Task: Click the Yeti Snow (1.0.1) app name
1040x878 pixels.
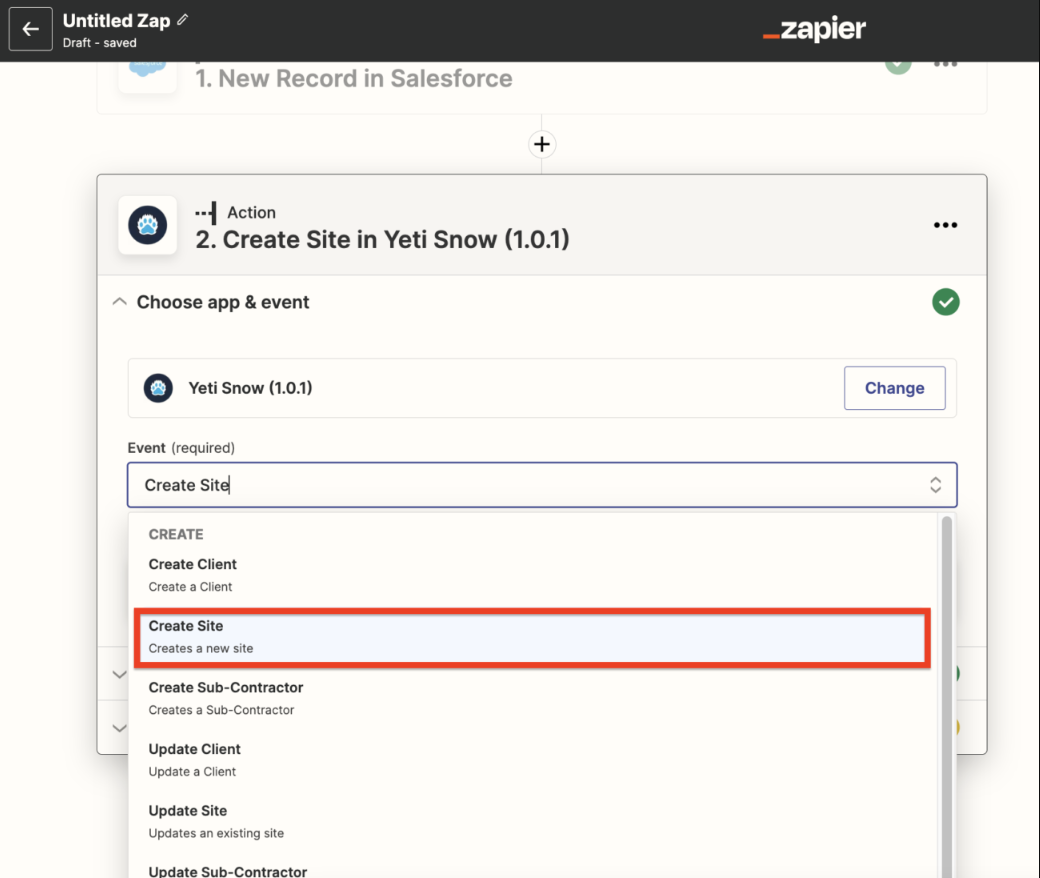Action: click(250, 388)
